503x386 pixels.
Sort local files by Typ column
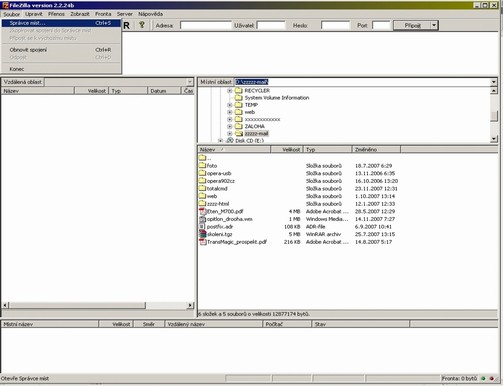pyautogui.click(x=328, y=150)
